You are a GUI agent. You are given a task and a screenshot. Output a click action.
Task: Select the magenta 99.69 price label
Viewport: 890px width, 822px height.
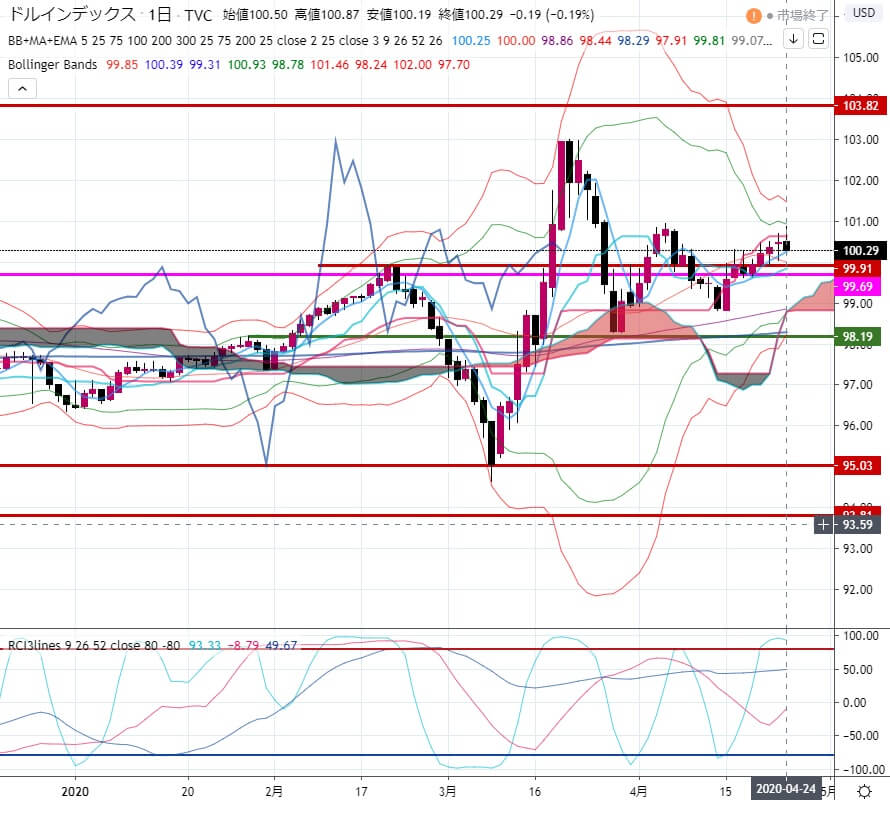click(857, 286)
